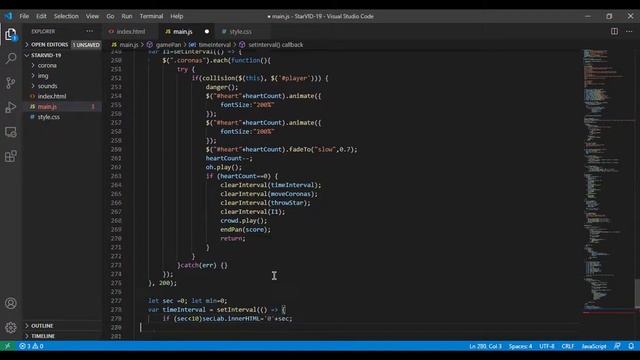The image size is (640, 360).
Task: Open index.html in explorer tree
Action: pos(52,96)
